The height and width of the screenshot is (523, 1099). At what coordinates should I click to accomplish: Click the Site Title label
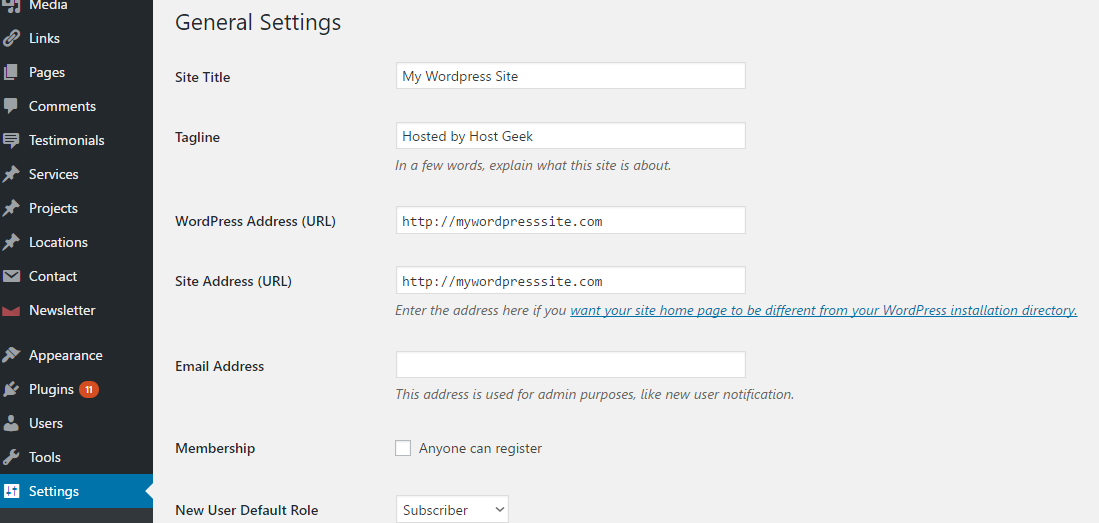[203, 77]
